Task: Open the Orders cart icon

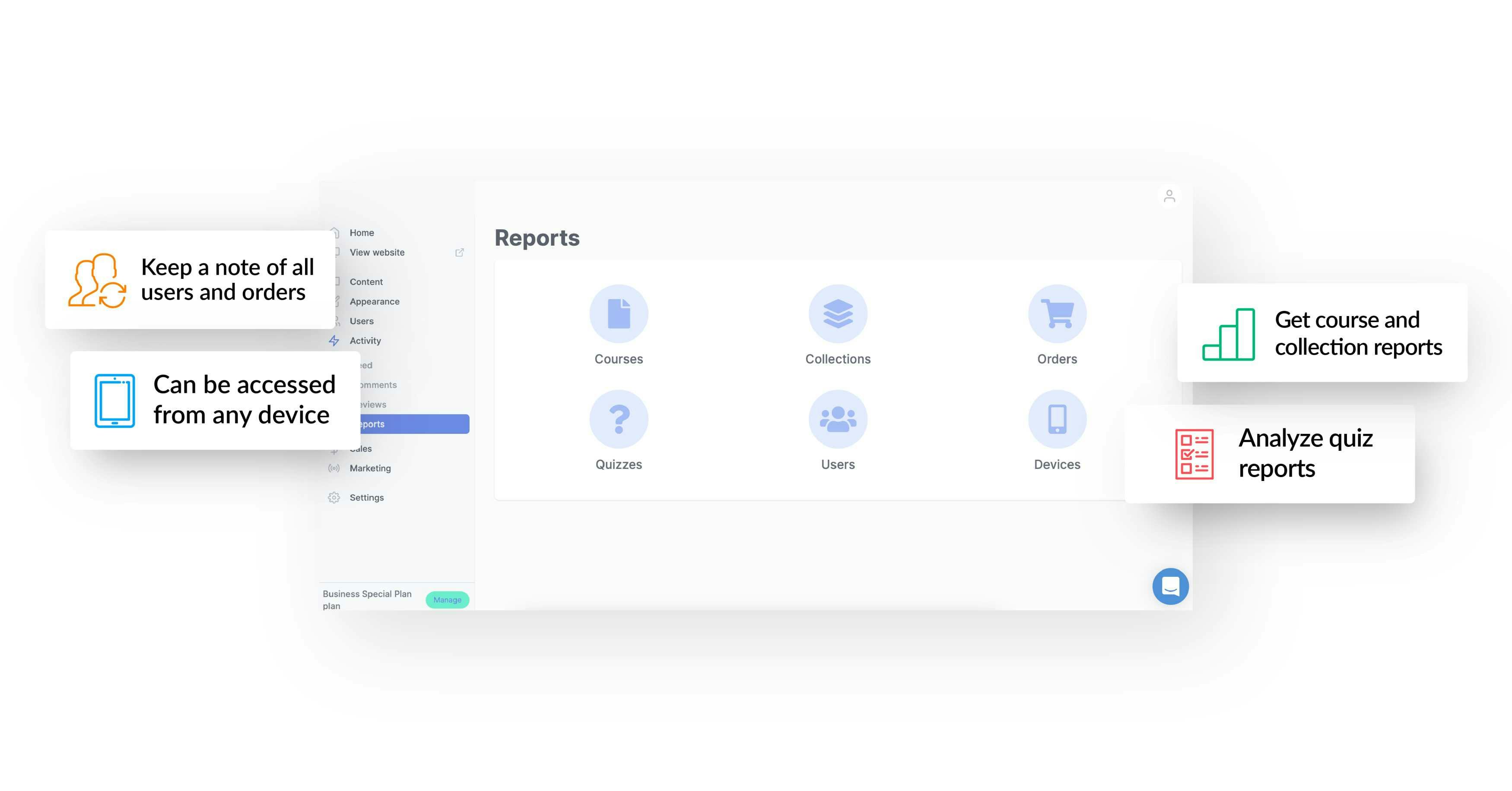Action: pyautogui.click(x=1057, y=313)
